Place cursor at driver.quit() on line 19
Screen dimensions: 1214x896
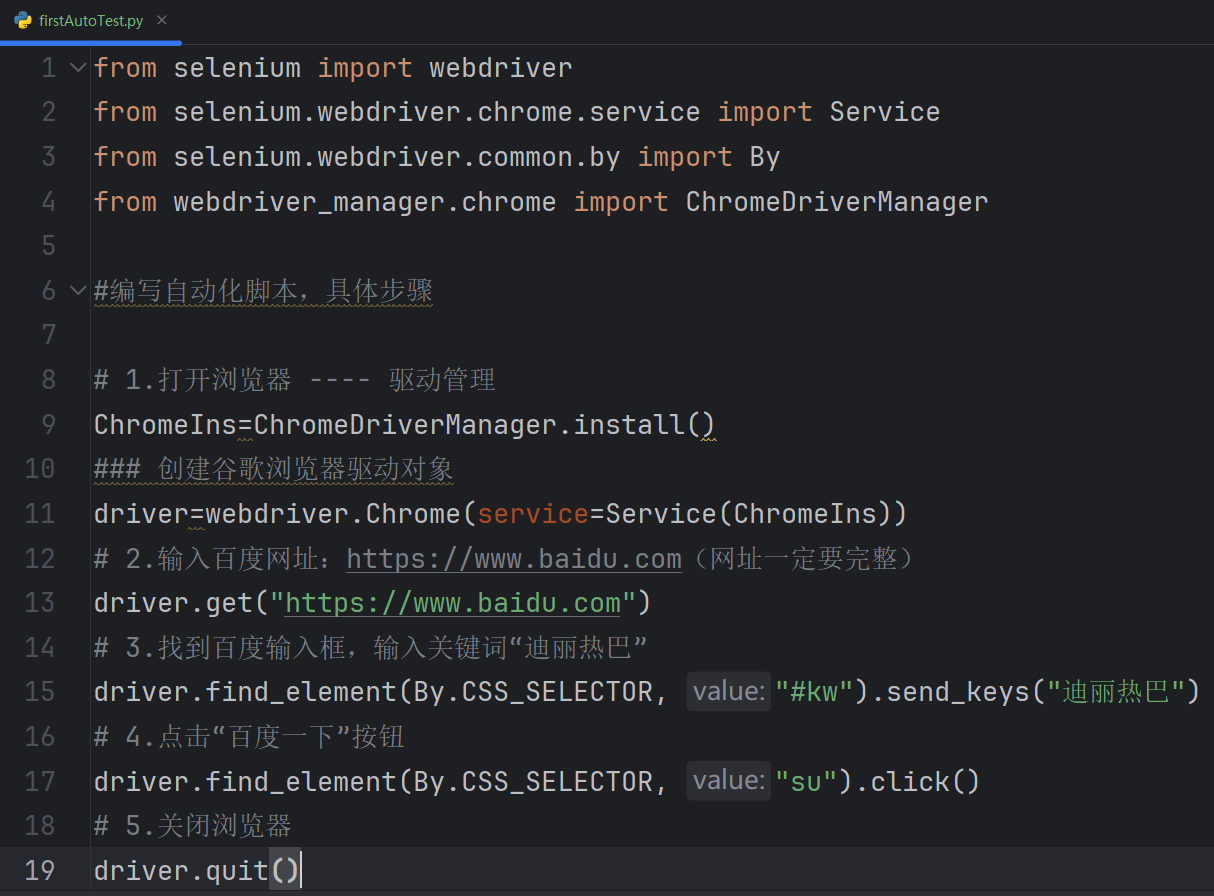196,870
